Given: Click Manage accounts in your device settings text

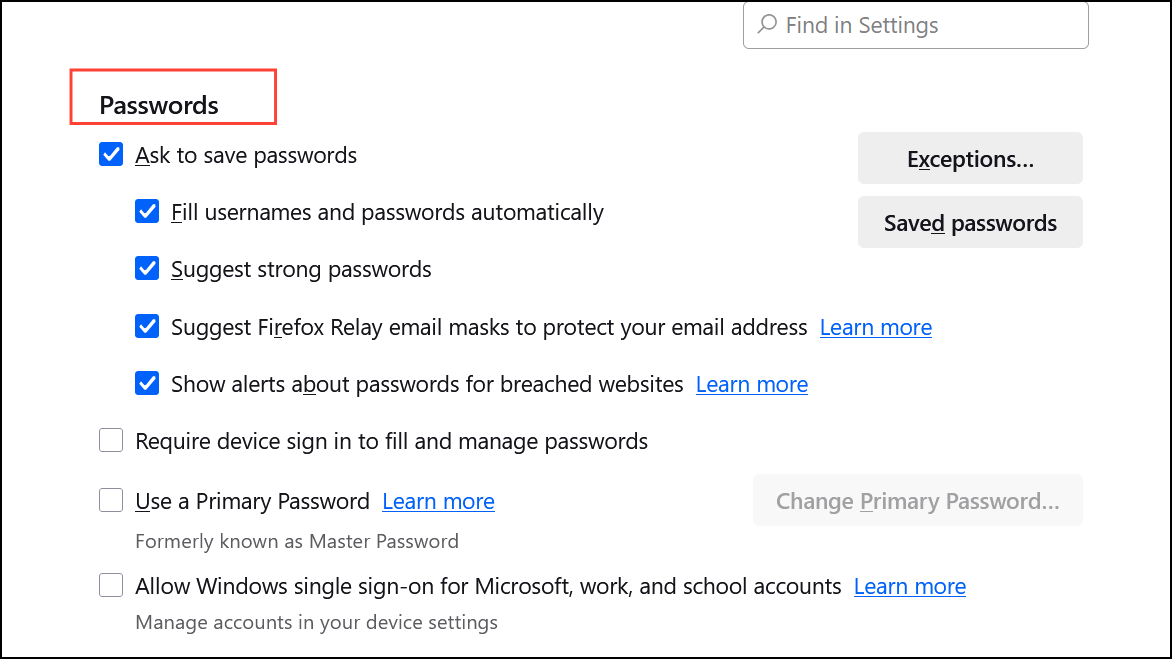Looking at the screenshot, I should 316,623.
